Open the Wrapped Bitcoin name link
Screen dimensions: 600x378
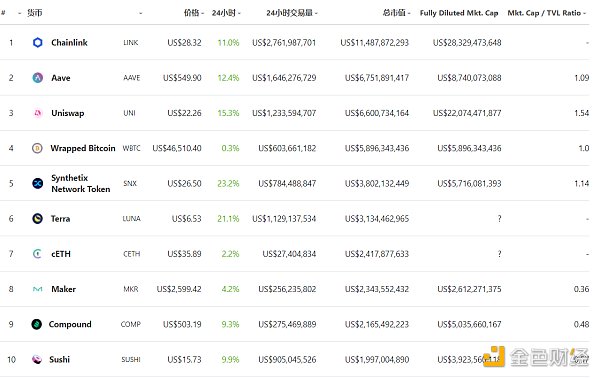click(x=83, y=148)
